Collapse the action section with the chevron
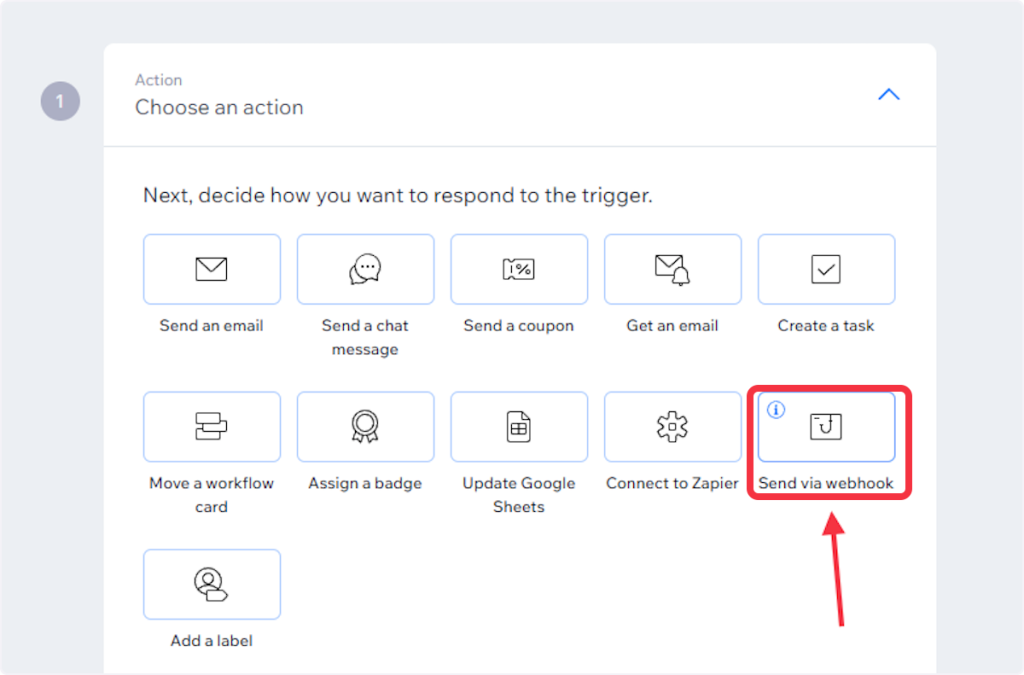The height and width of the screenshot is (675, 1024). pyautogui.click(x=888, y=95)
